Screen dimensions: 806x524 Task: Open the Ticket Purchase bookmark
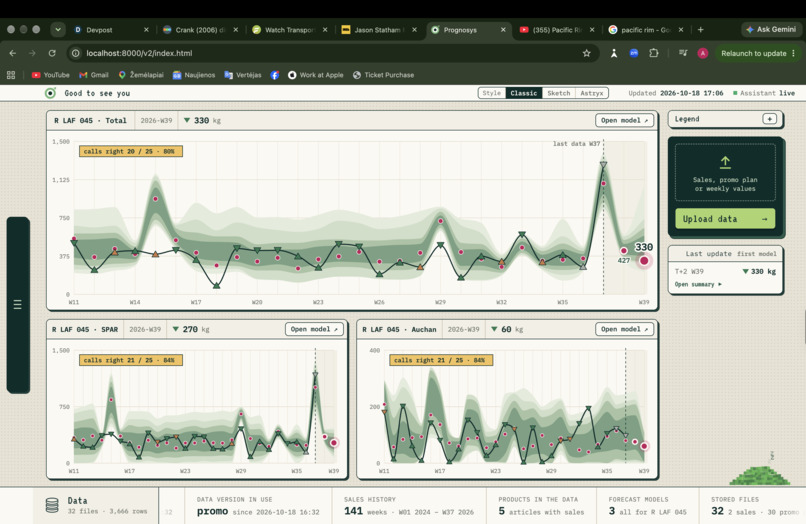(383, 75)
